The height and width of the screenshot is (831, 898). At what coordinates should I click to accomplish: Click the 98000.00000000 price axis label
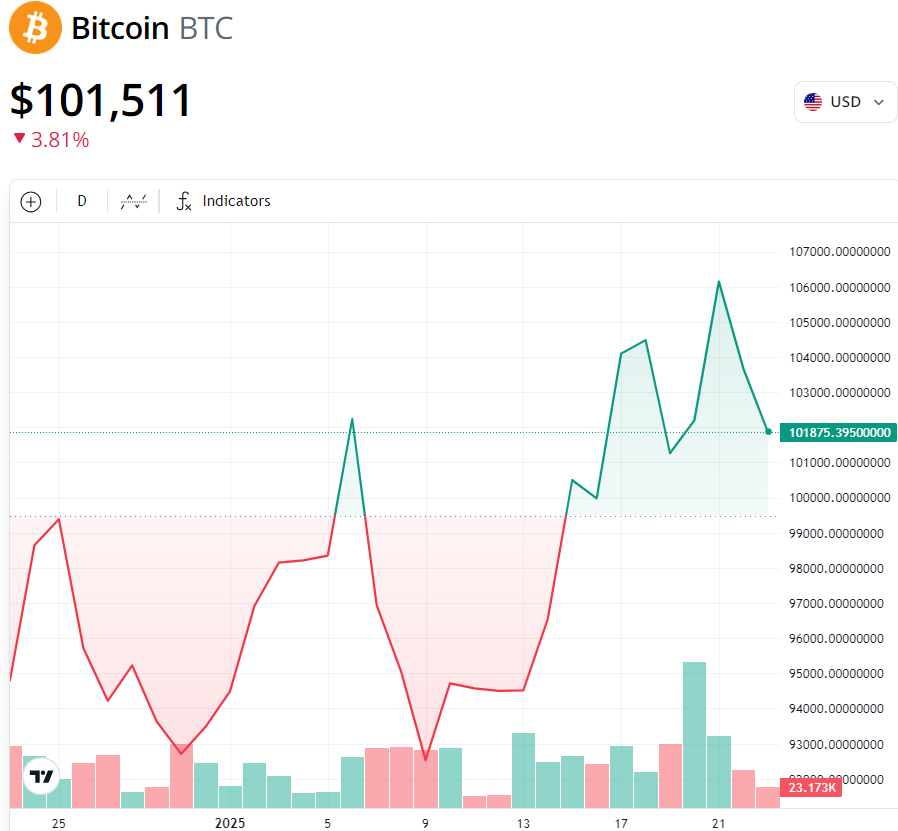(x=836, y=569)
